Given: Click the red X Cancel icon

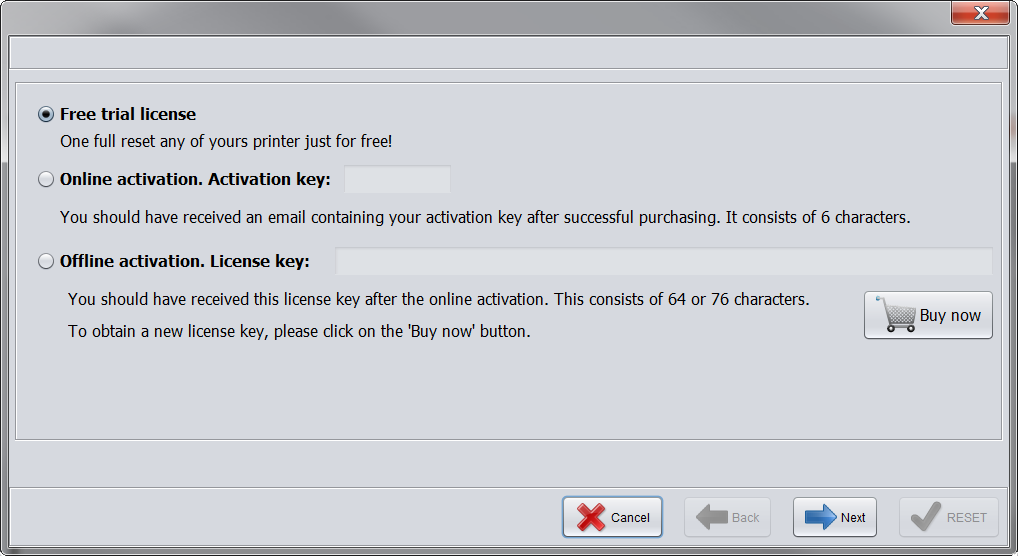Looking at the screenshot, I should click(x=591, y=518).
